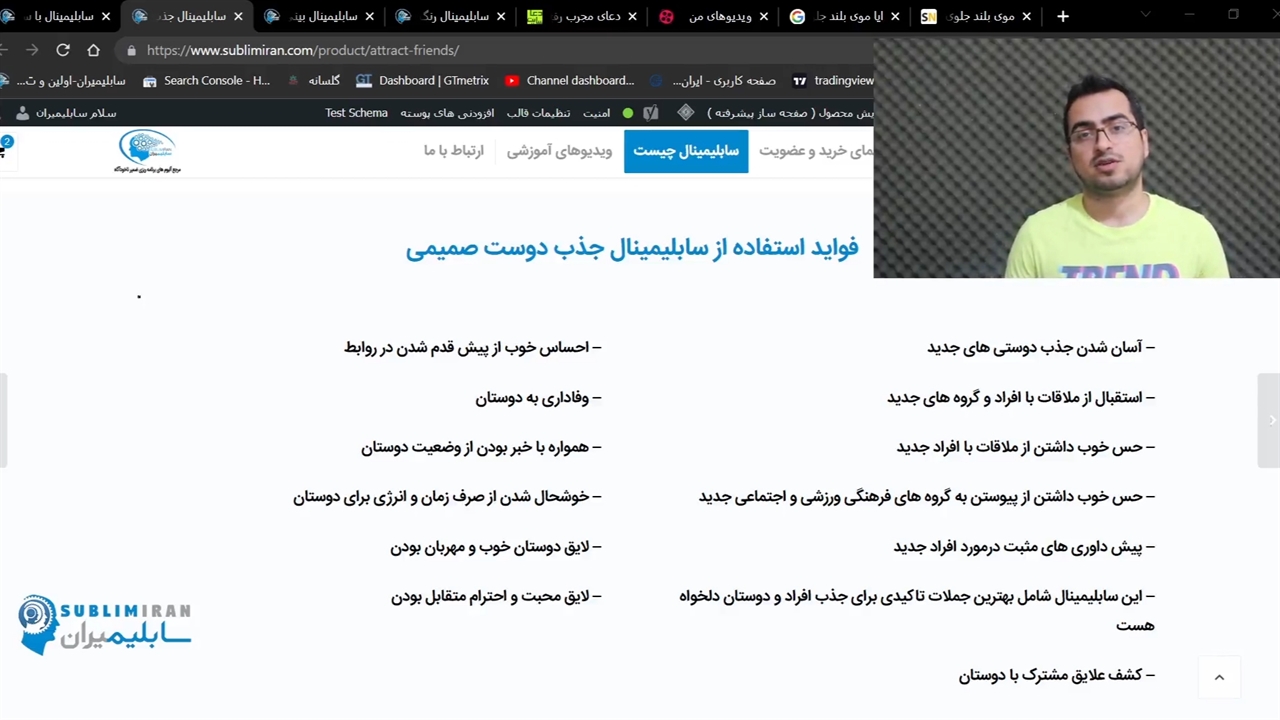Screen dimensions: 1280x720
Task: Open the shopping cart with badge 2
Action: pyautogui.click(x=4, y=148)
